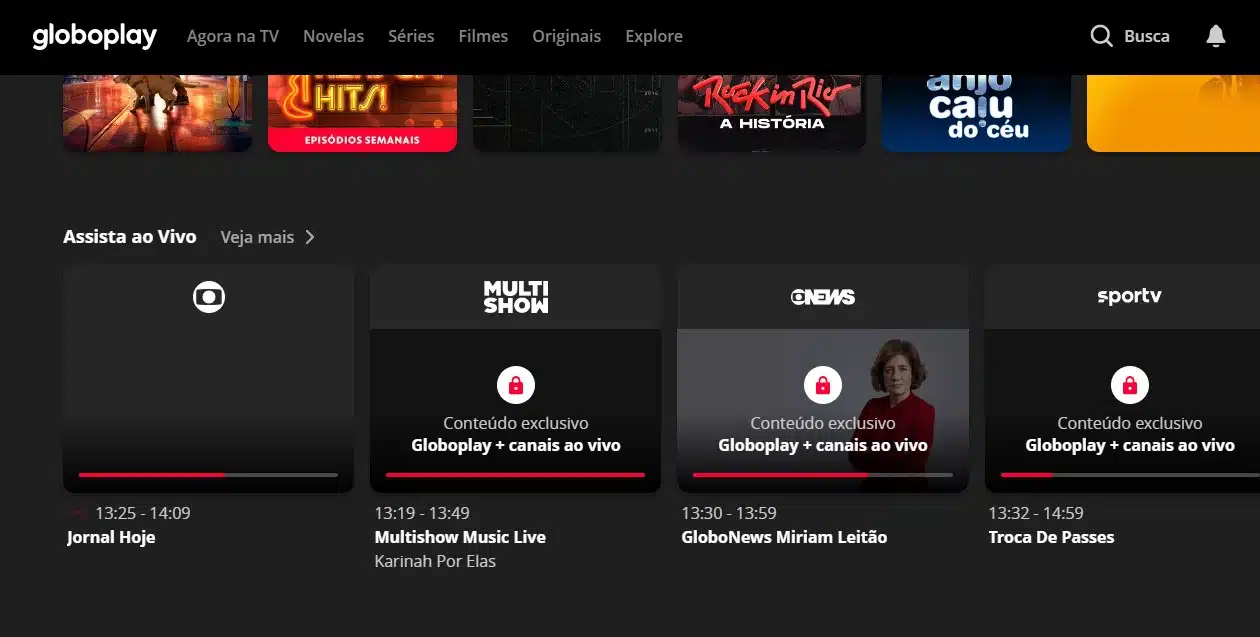This screenshot has width=1260, height=637.
Task: Open the notifications bell
Action: (x=1215, y=36)
